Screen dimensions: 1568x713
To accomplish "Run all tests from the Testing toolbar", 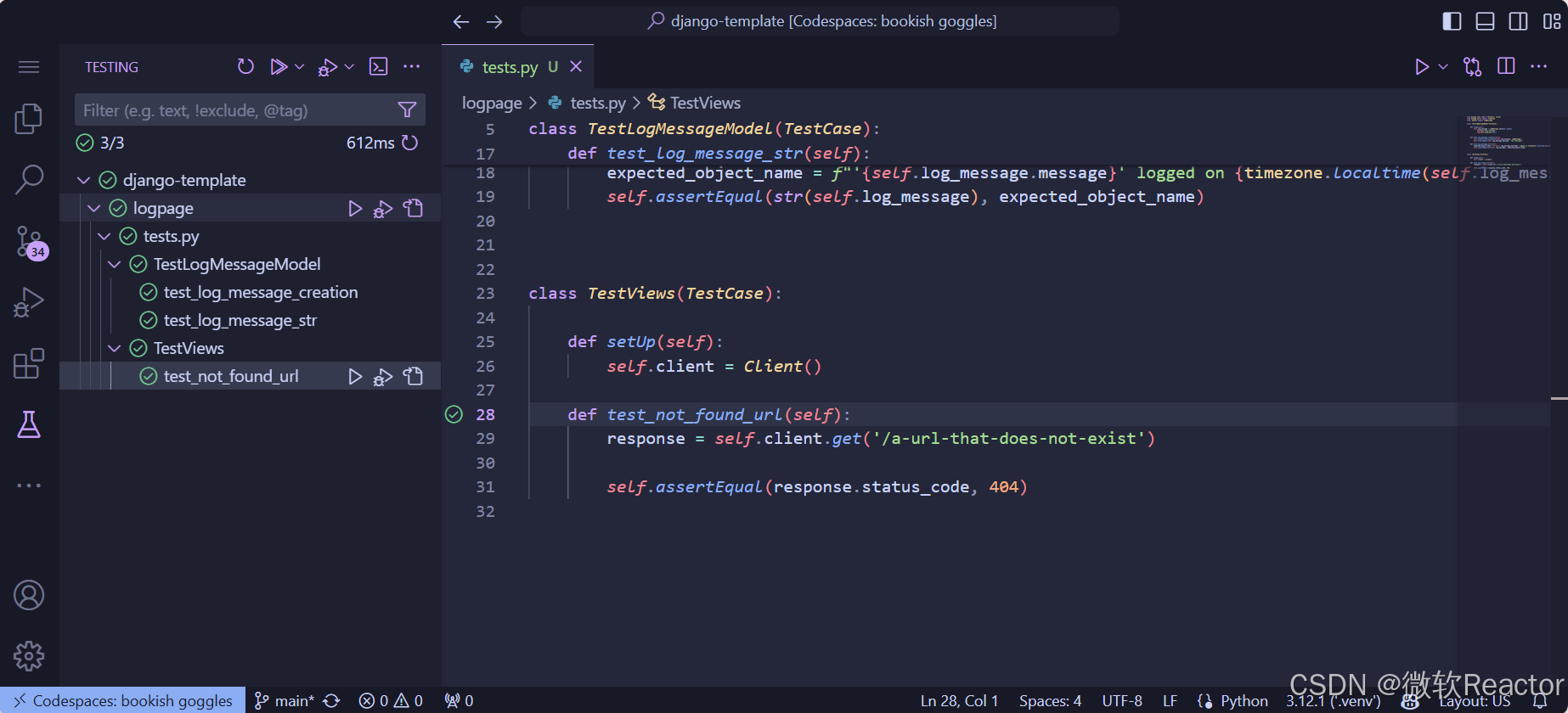I will pyautogui.click(x=278, y=66).
